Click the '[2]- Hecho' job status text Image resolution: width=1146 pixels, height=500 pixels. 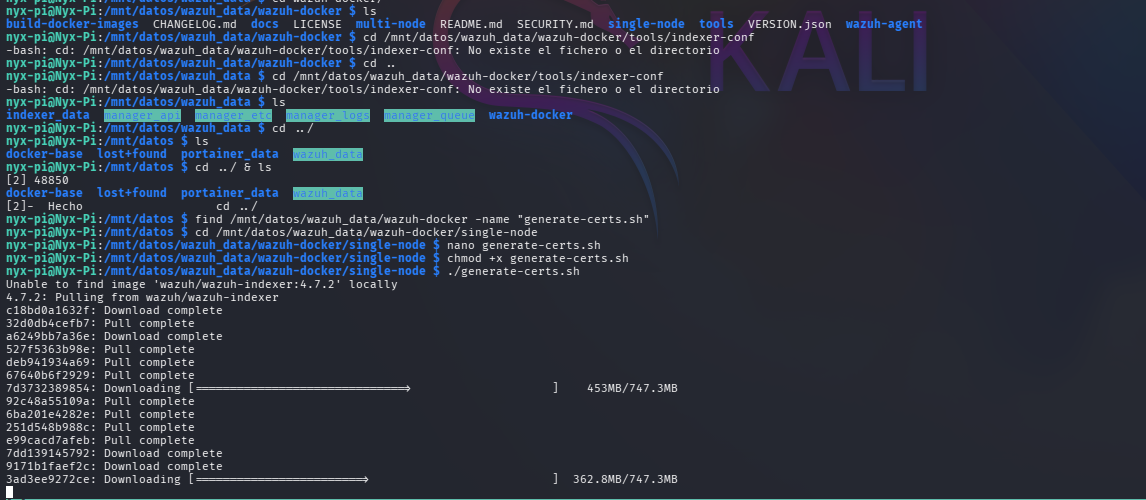click(x=44, y=206)
